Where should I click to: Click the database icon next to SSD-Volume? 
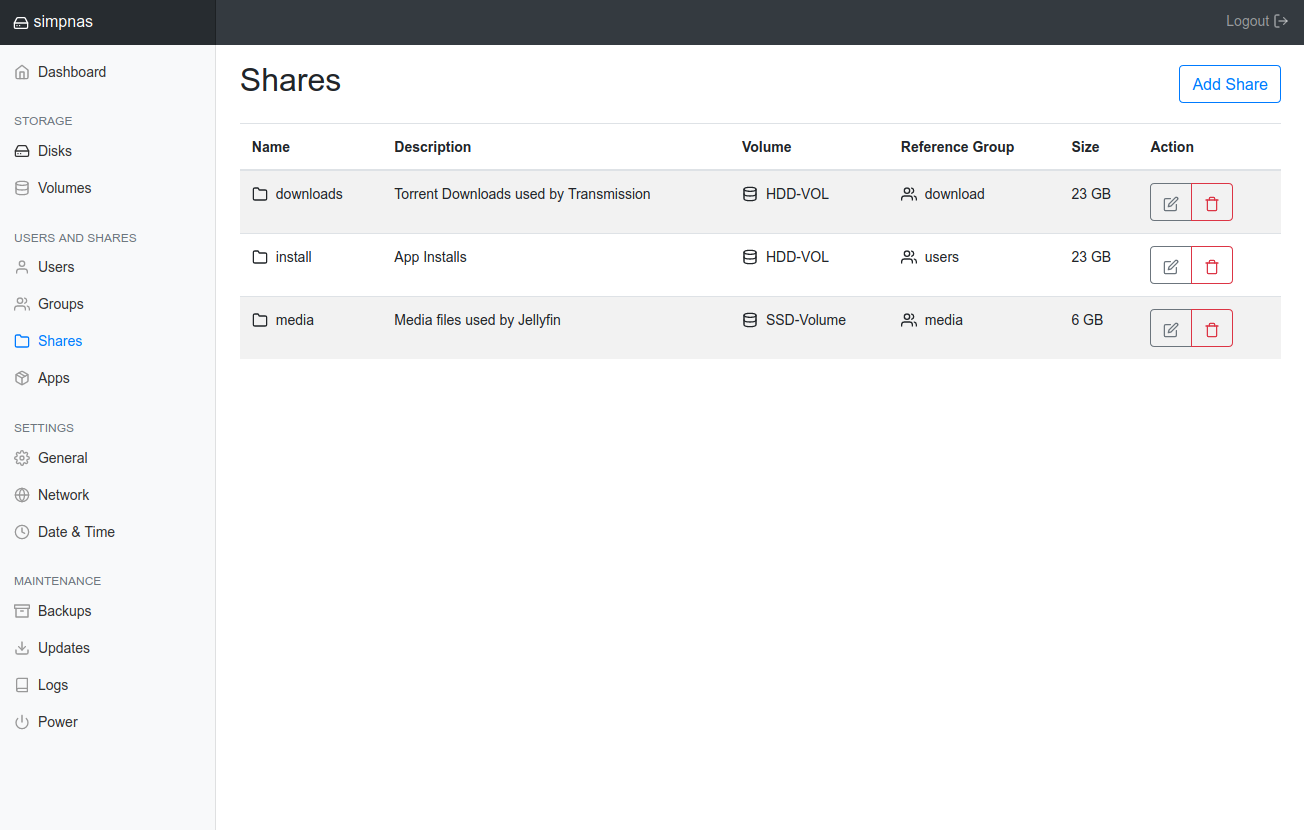[750, 320]
